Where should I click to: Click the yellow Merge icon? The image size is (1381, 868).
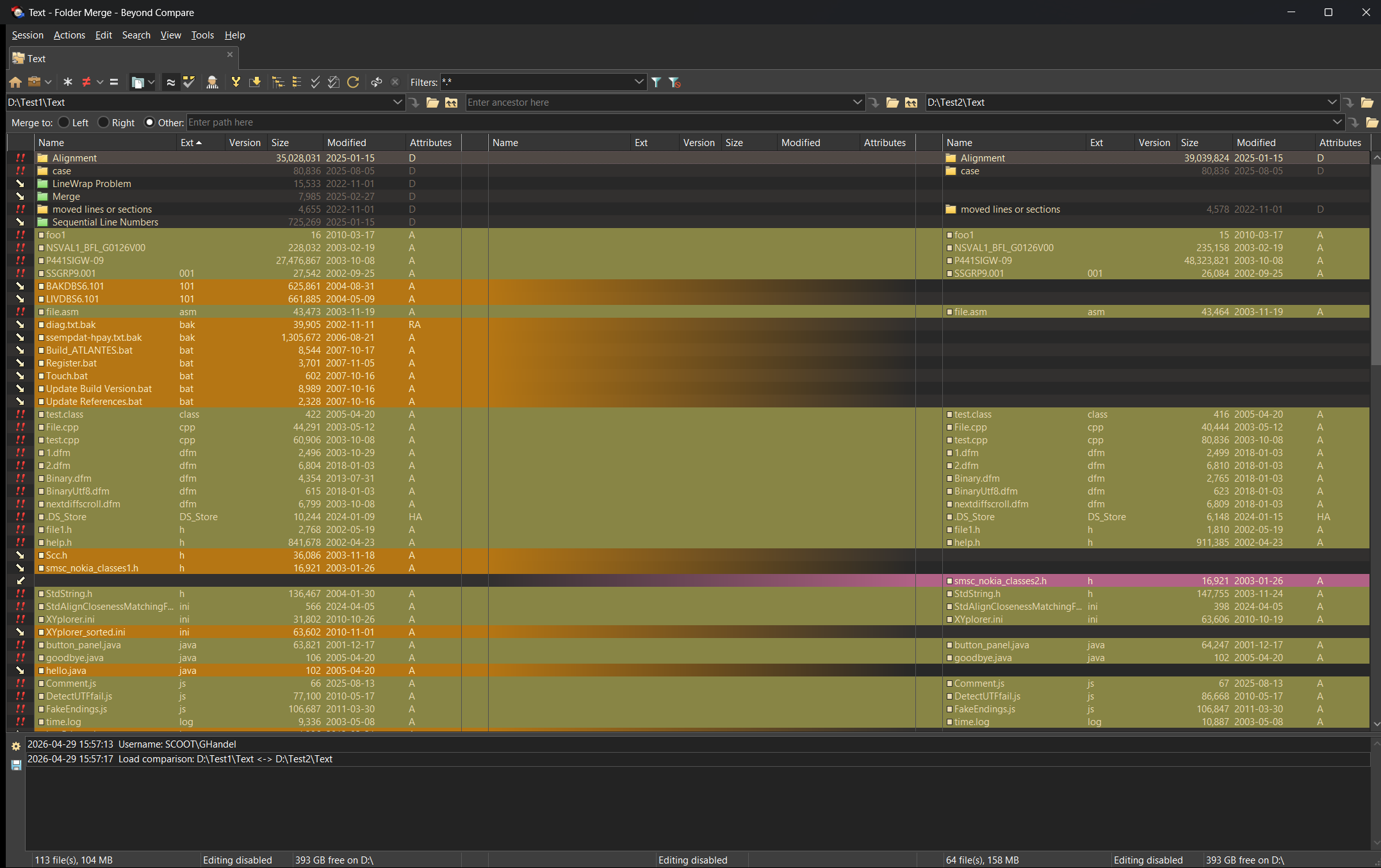tap(236, 82)
